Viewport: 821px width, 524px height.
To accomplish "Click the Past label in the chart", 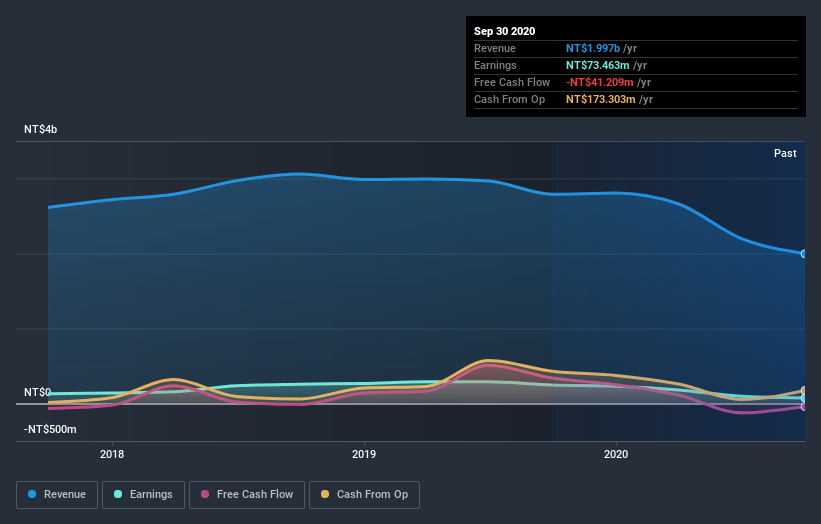I will 785,153.
